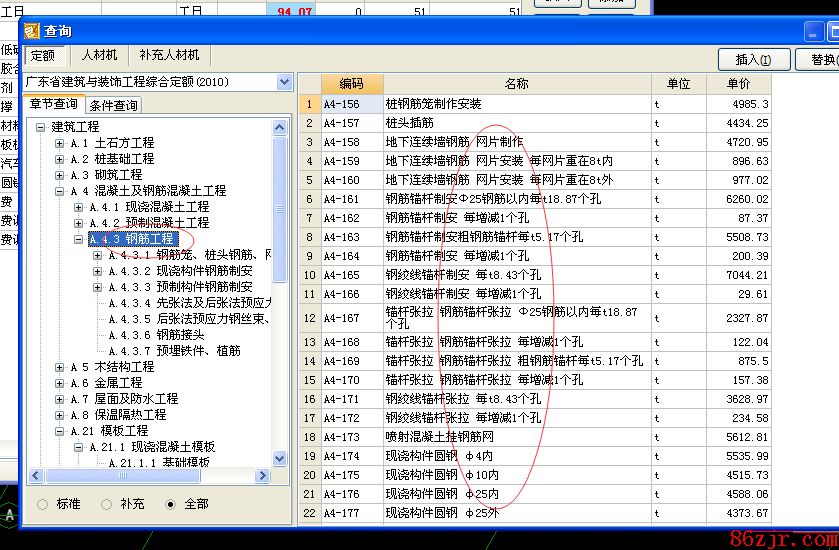
Task: Expand the A.5 木结构工程 node
Action: (60, 367)
